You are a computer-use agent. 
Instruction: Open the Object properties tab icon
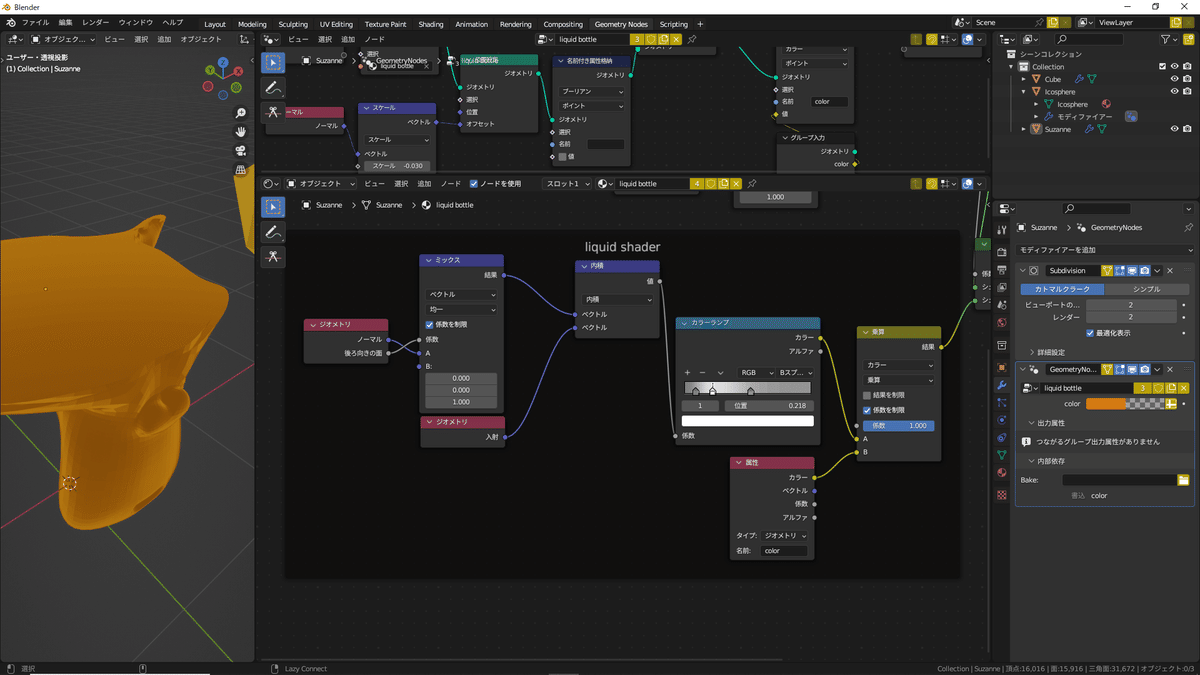[x=1002, y=367]
